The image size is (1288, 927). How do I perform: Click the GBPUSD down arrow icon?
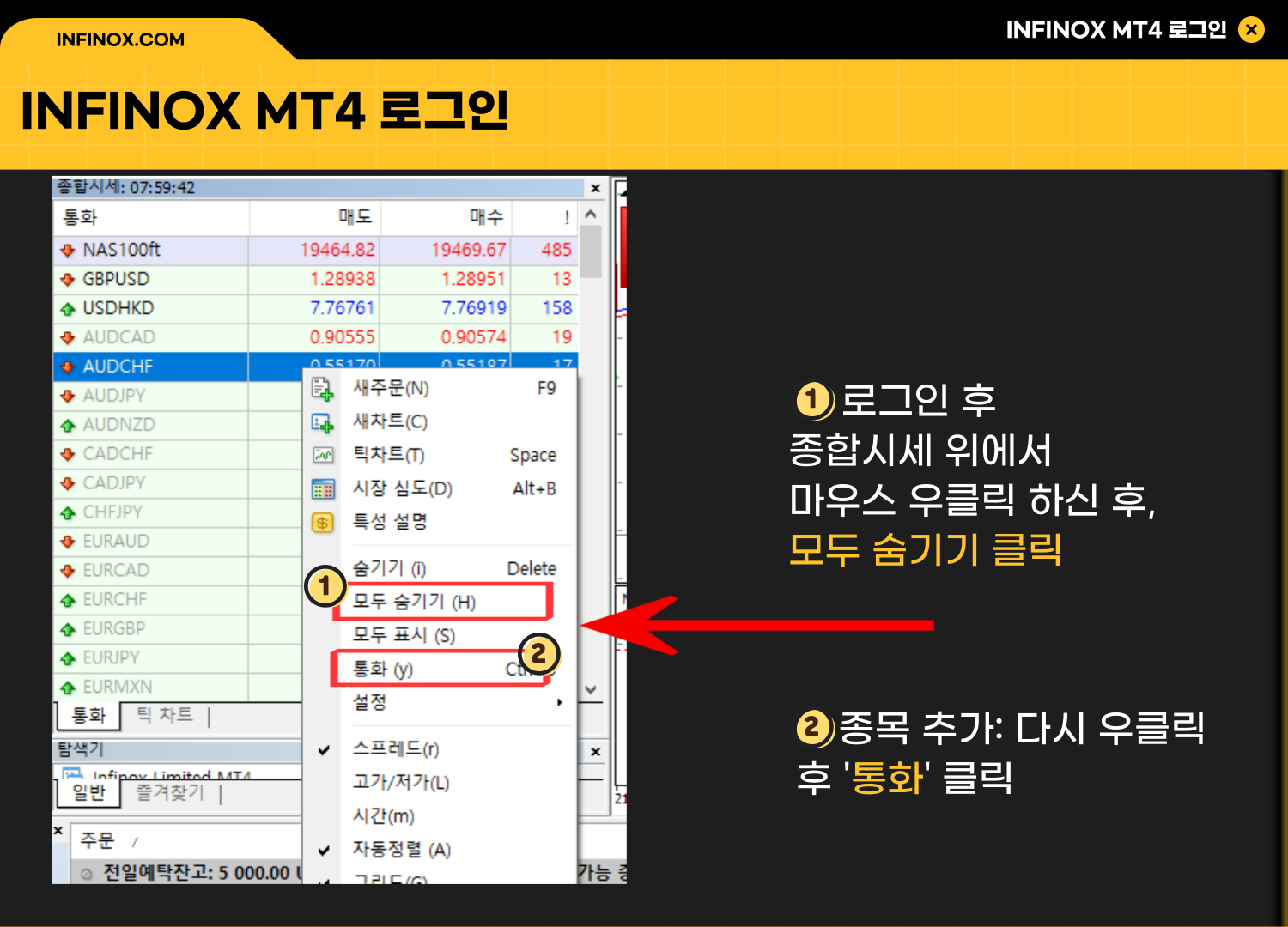tap(68, 280)
